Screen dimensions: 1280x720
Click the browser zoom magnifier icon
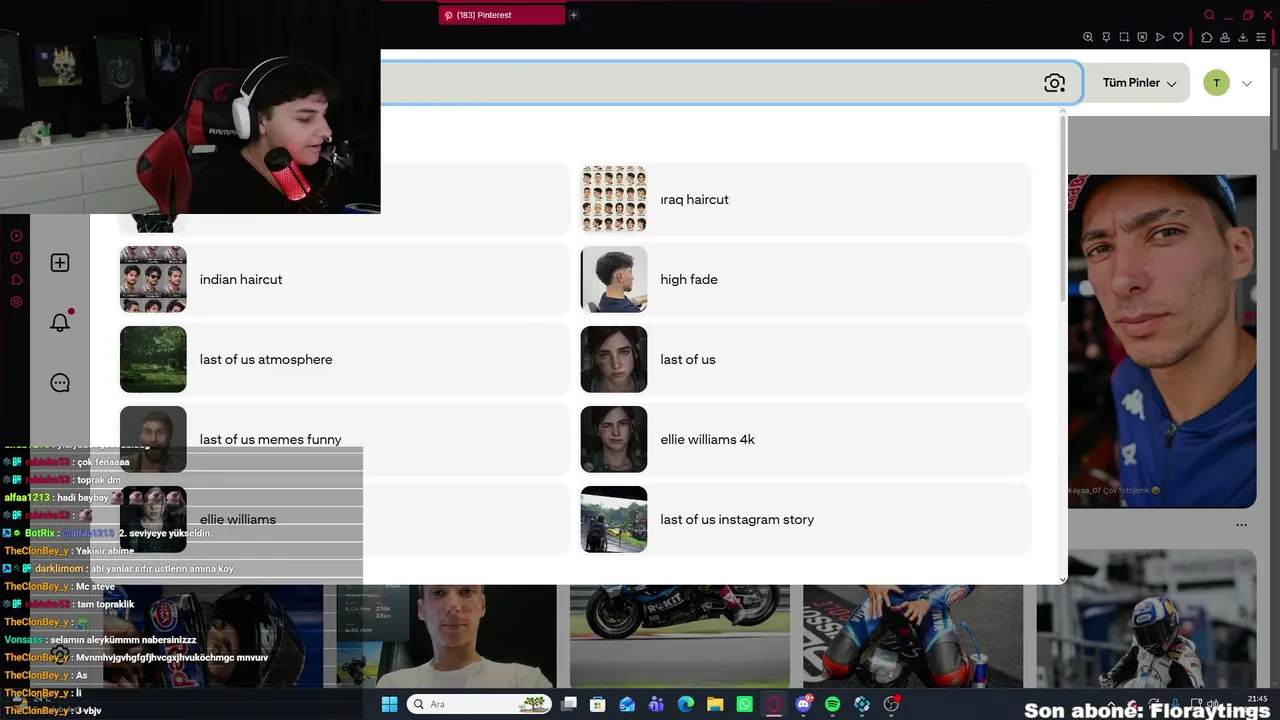tap(1088, 37)
